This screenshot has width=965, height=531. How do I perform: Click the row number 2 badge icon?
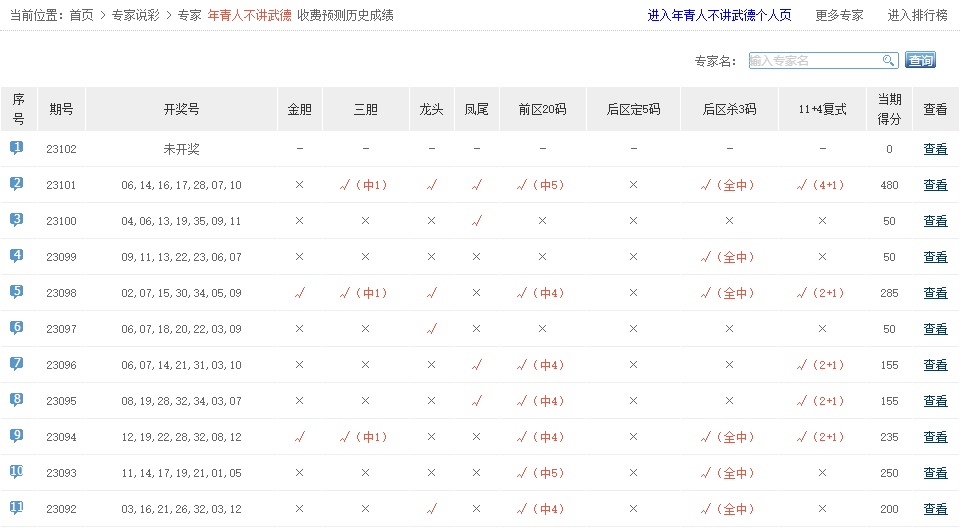point(17,184)
